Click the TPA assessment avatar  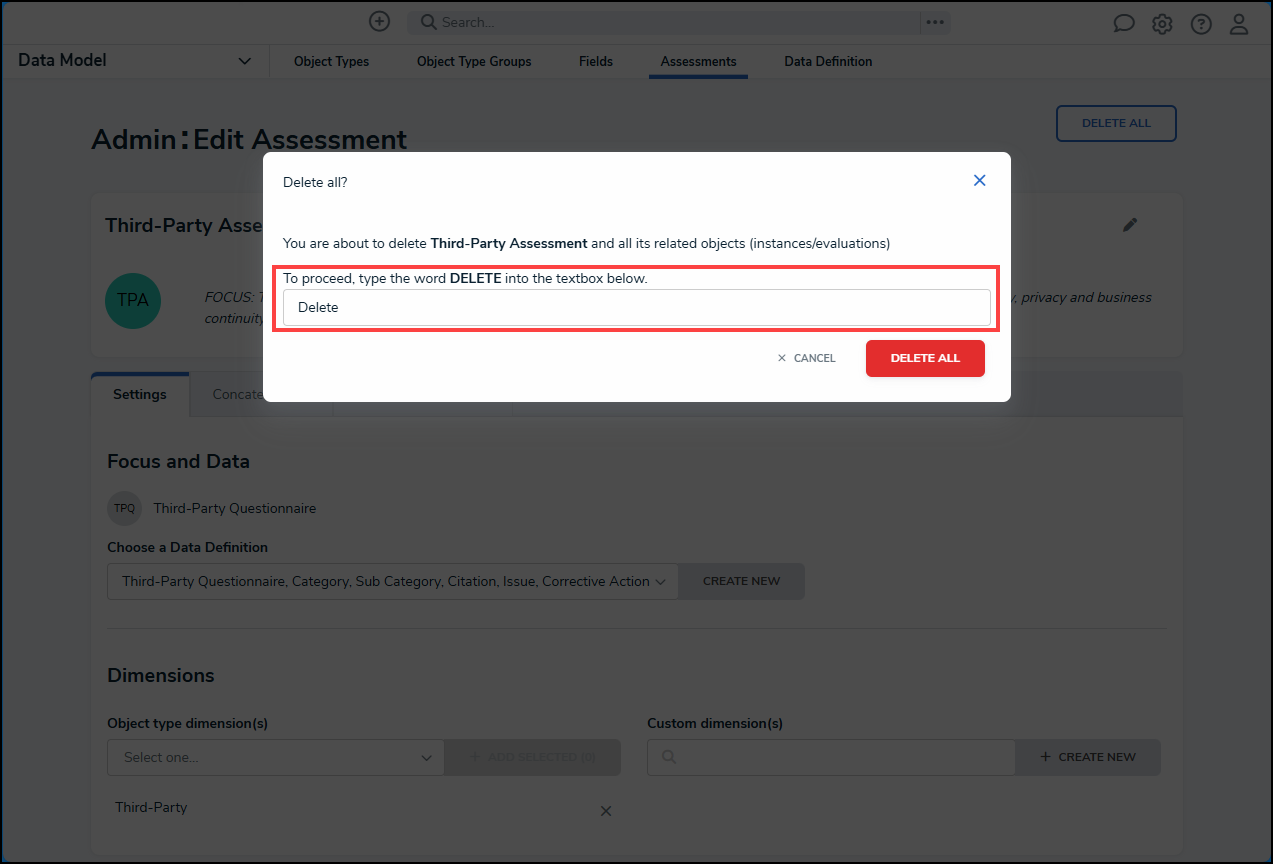[x=133, y=300]
